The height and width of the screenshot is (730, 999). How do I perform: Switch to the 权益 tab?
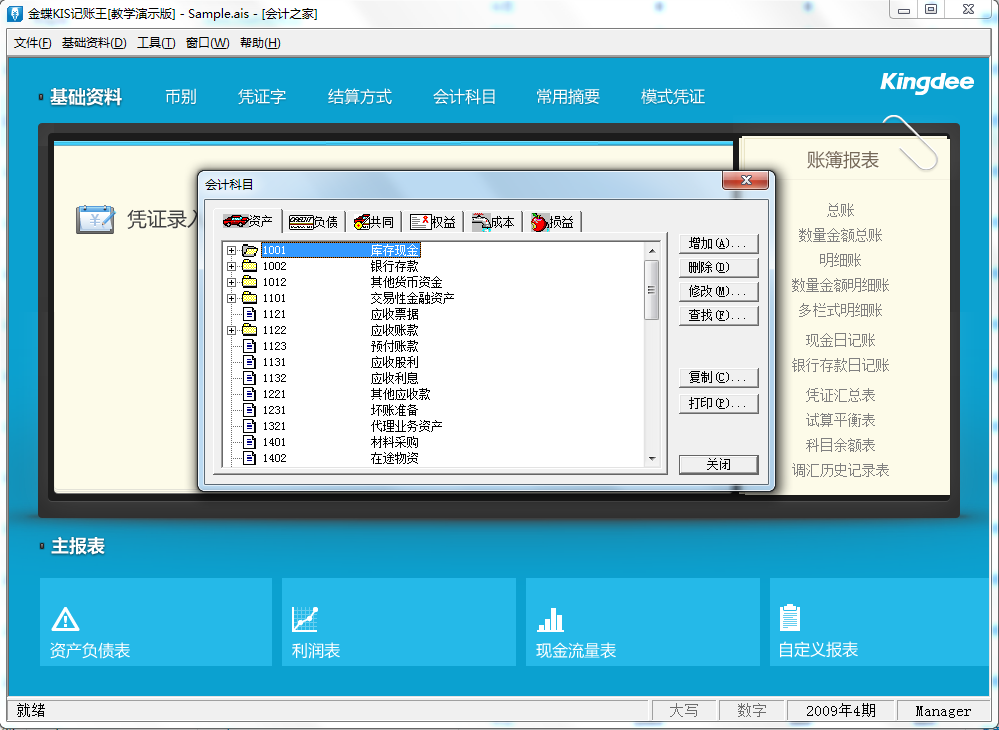(x=433, y=222)
